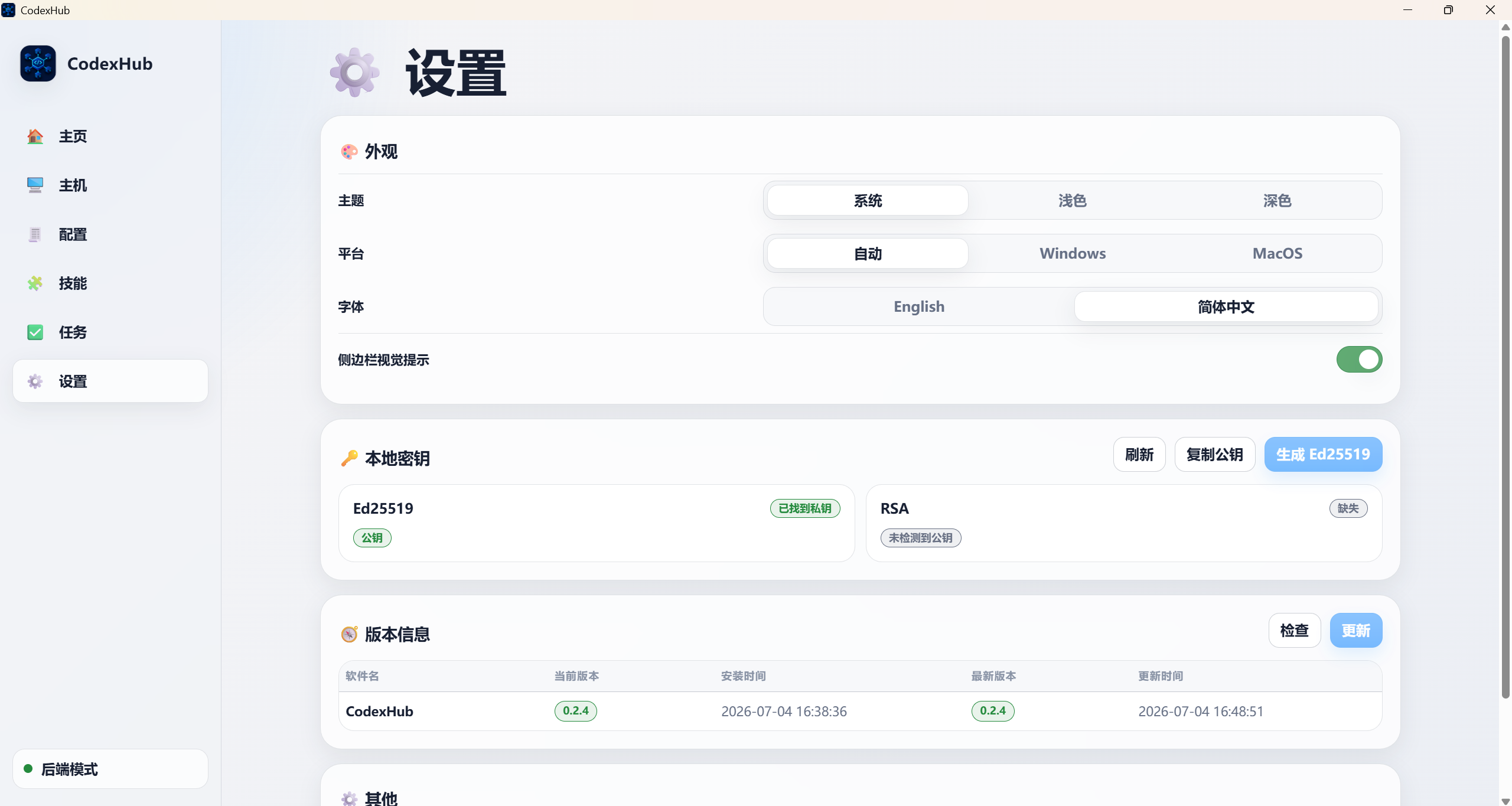Set platform to 自动
The image size is (1512, 806).
[868, 254]
